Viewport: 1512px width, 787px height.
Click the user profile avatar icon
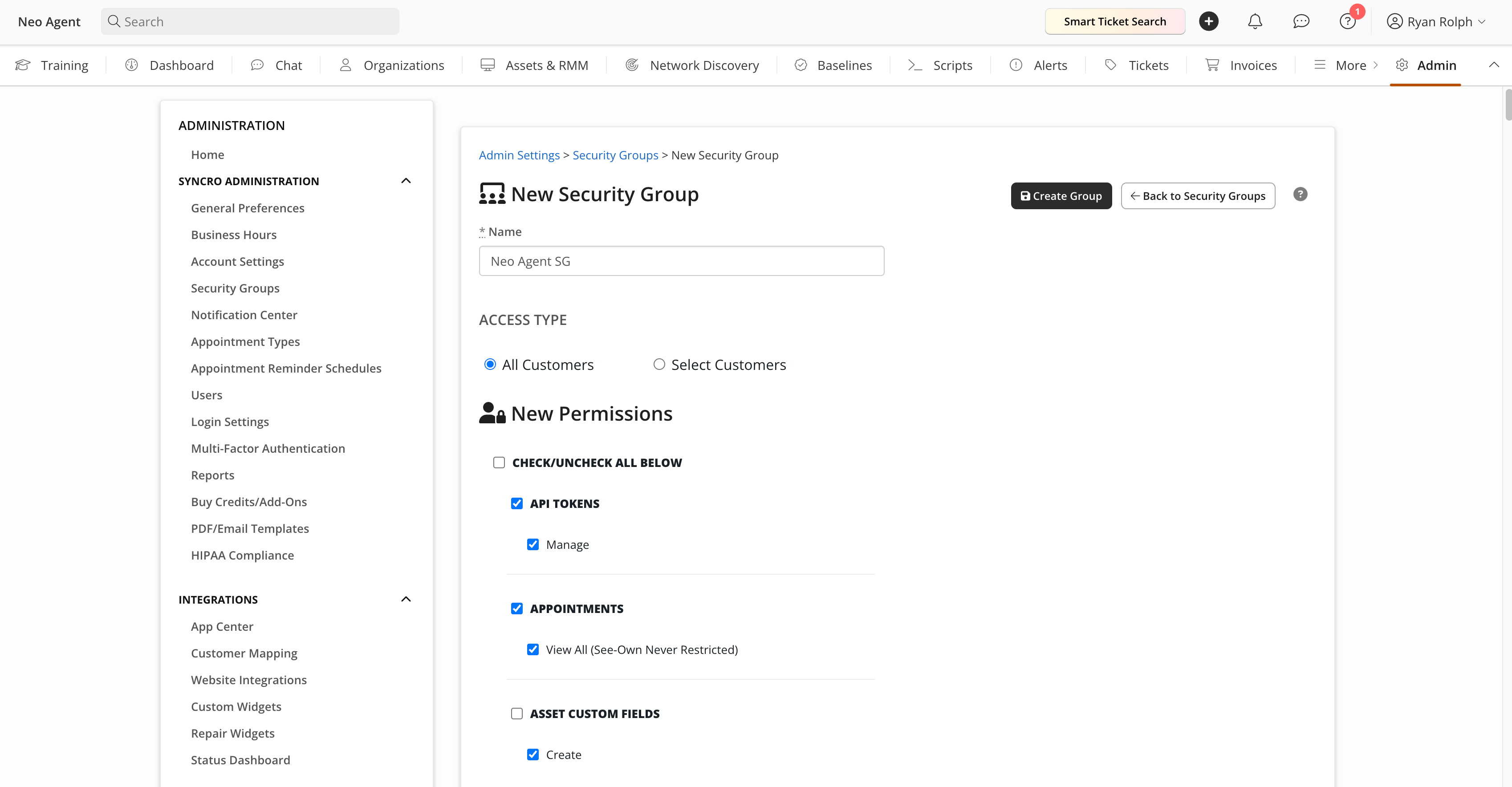click(1394, 22)
